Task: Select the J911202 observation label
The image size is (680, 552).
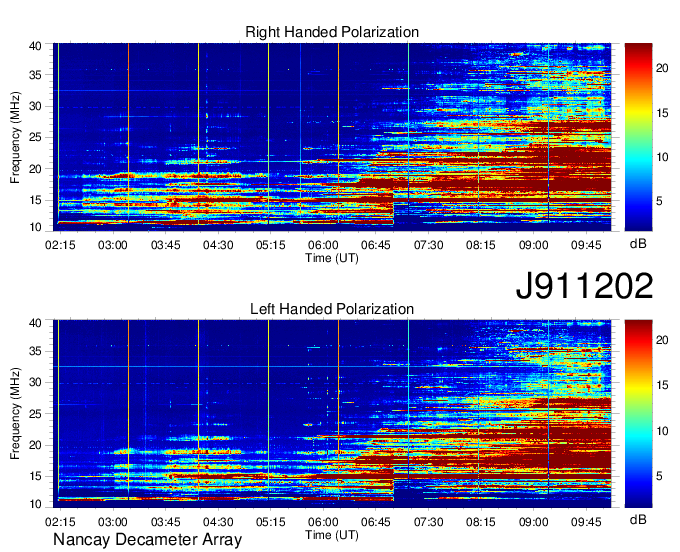Action: click(x=584, y=286)
